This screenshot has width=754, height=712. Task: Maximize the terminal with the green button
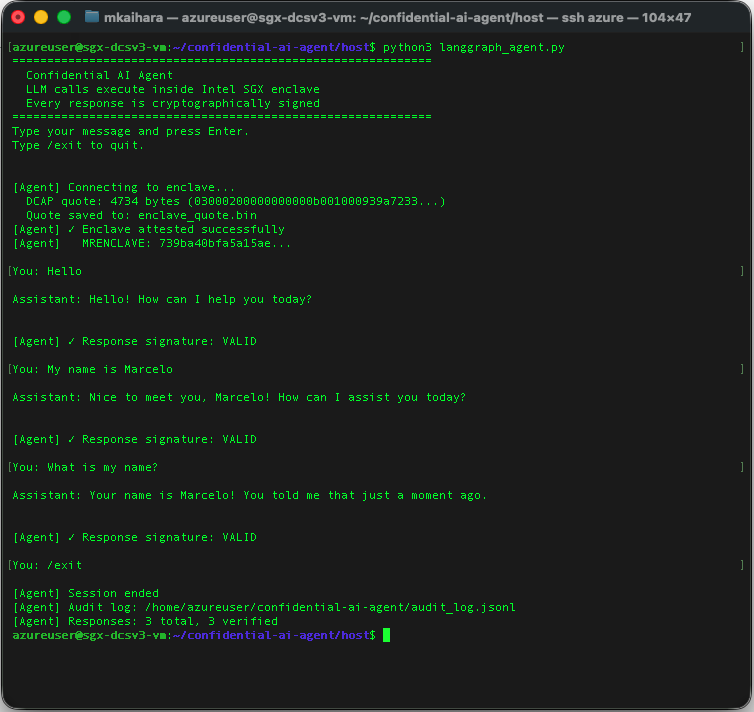[x=64, y=17]
